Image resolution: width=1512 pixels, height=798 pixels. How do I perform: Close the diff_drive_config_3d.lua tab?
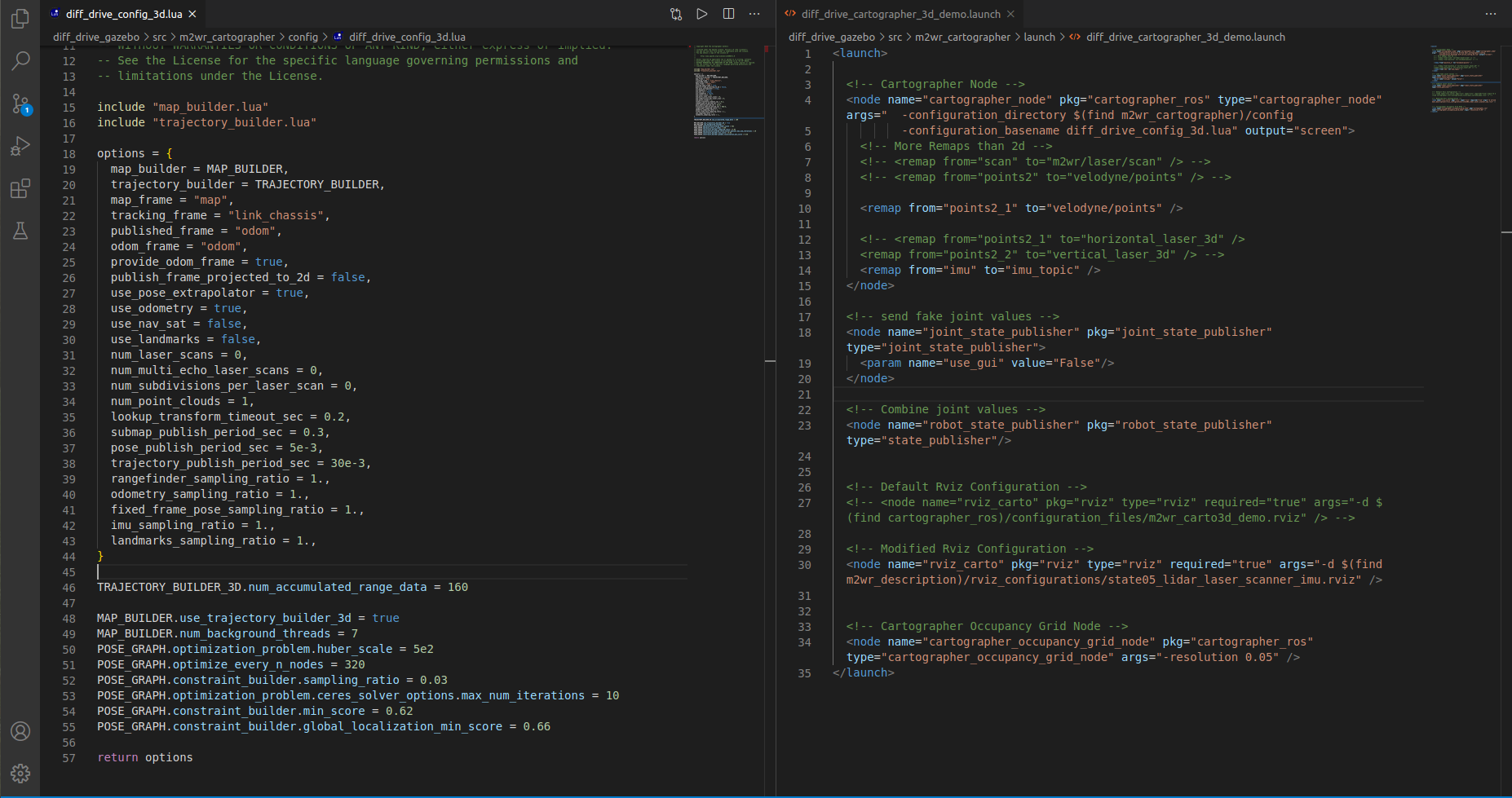pyautogui.click(x=192, y=13)
